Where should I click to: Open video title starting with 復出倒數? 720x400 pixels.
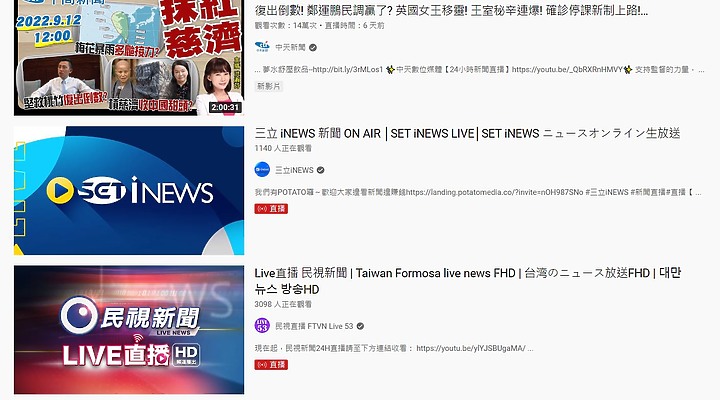[x=451, y=10]
